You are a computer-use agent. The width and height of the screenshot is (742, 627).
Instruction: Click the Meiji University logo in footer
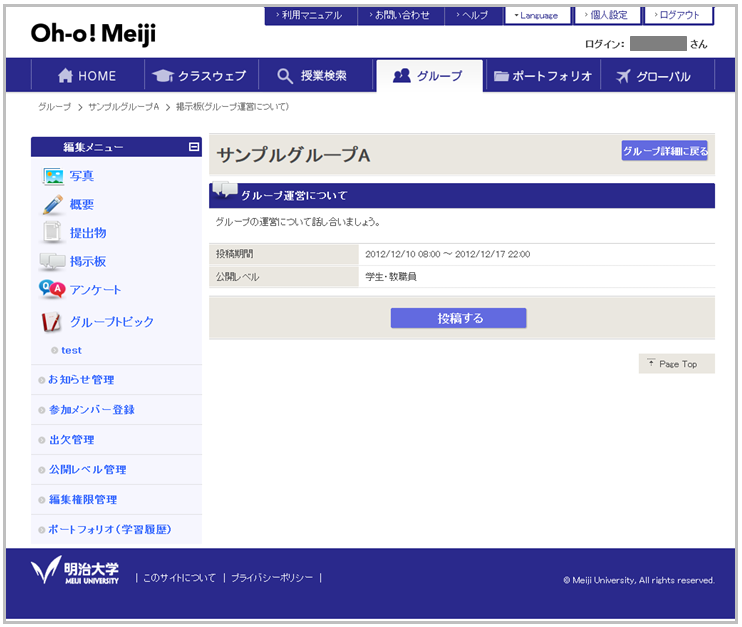click(75, 570)
